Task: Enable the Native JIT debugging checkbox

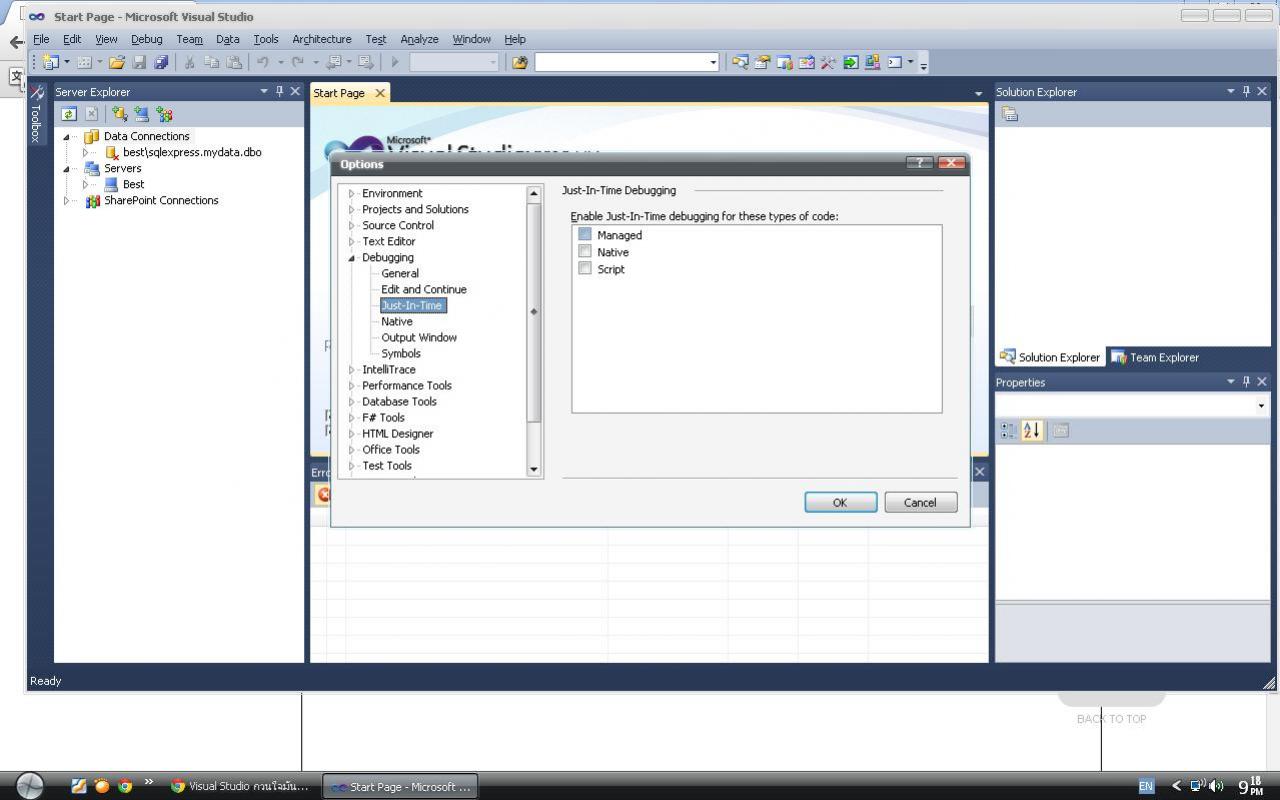Action: coord(585,251)
